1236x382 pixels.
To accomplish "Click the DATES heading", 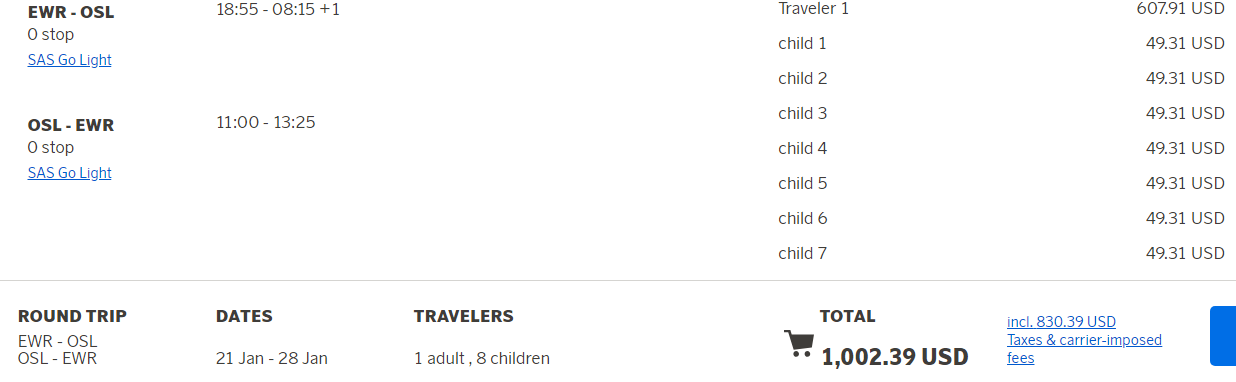I will 244,316.
